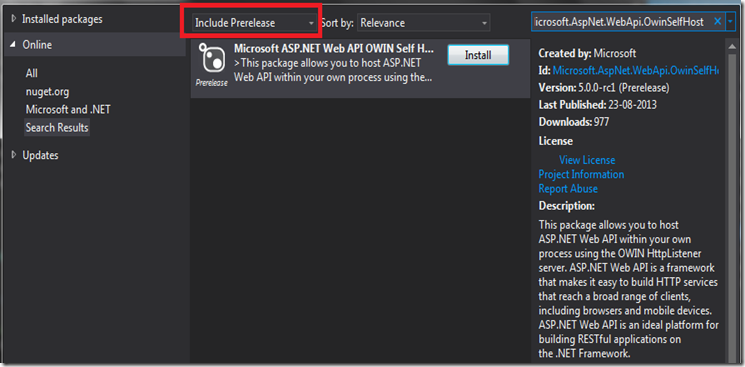Viewport: 745px width, 367px height.
Task: Select the Microsoft ASP.NET Web API OWIN result row
Action: click(x=360, y=68)
